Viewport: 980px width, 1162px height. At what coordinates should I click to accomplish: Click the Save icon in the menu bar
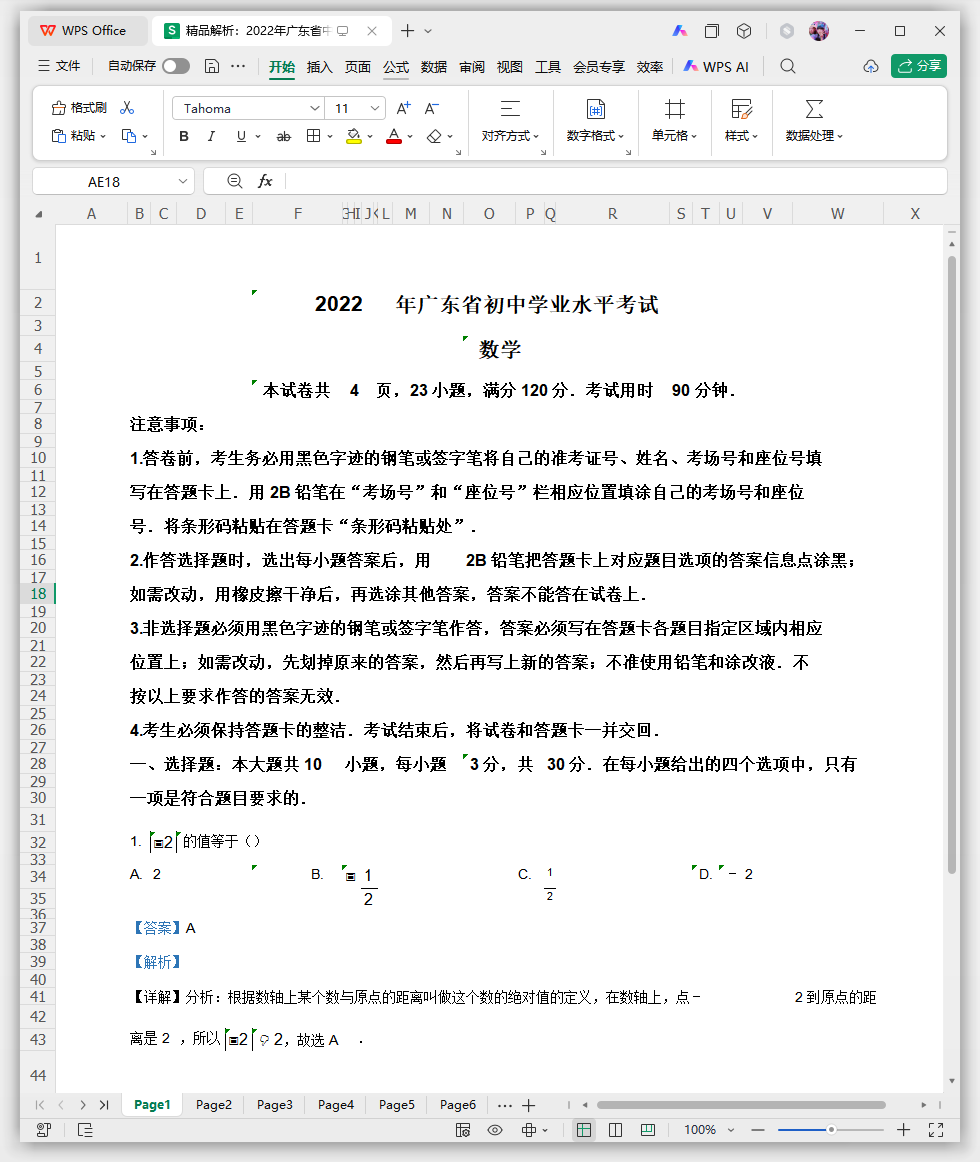211,66
